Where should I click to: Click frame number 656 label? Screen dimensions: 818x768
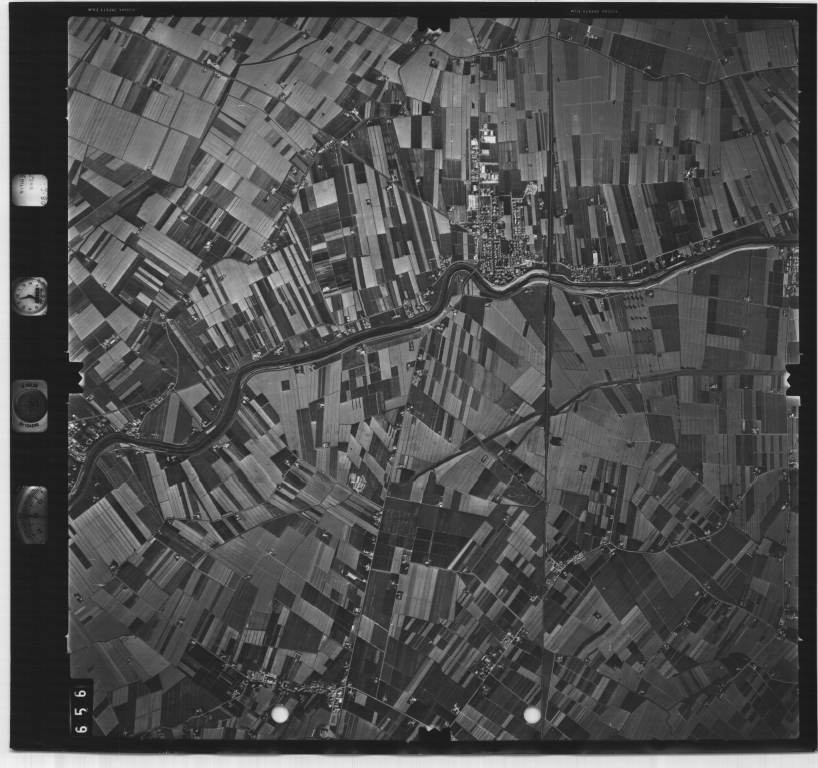(81, 709)
